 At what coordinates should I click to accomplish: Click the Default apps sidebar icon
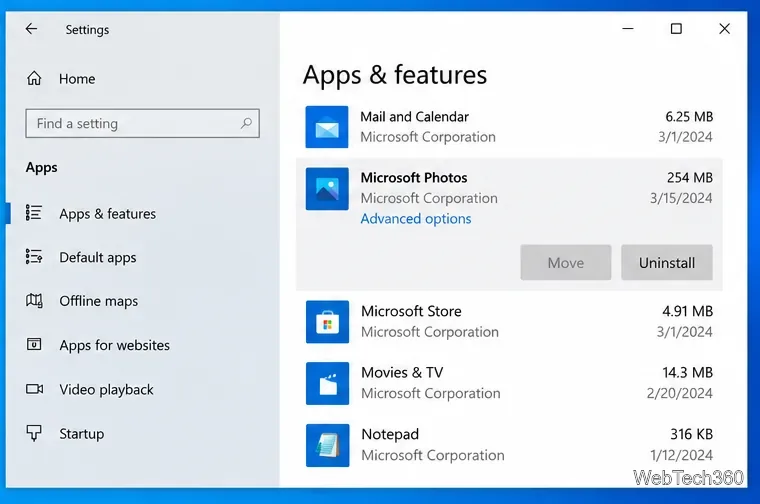[x=33, y=256]
